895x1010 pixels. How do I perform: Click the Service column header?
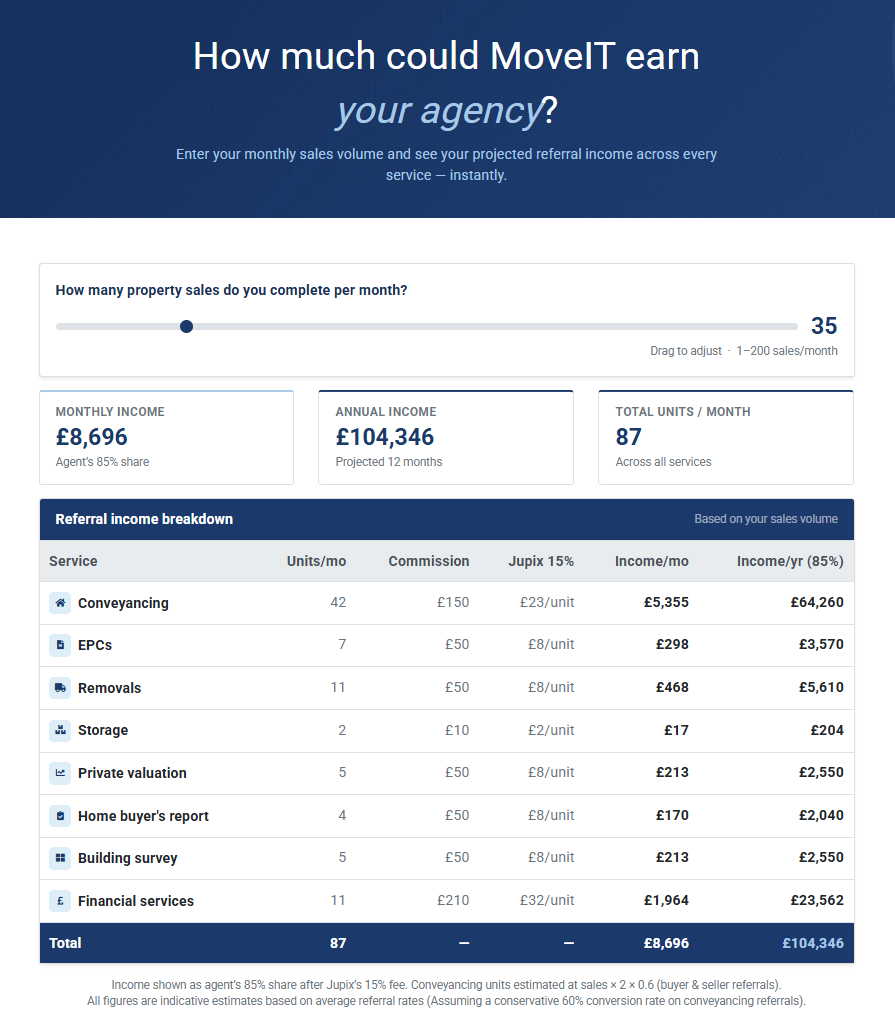pyautogui.click(x=73, y=561)
